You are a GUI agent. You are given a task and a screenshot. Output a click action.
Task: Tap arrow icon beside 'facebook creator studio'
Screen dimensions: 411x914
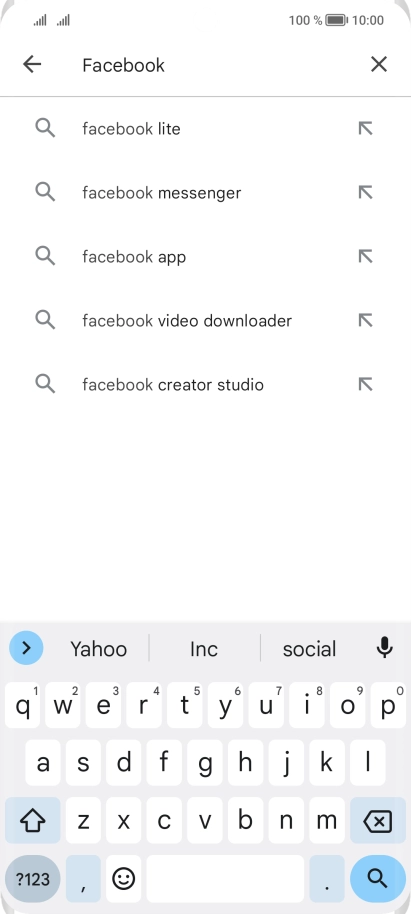(x=365, y=384)
